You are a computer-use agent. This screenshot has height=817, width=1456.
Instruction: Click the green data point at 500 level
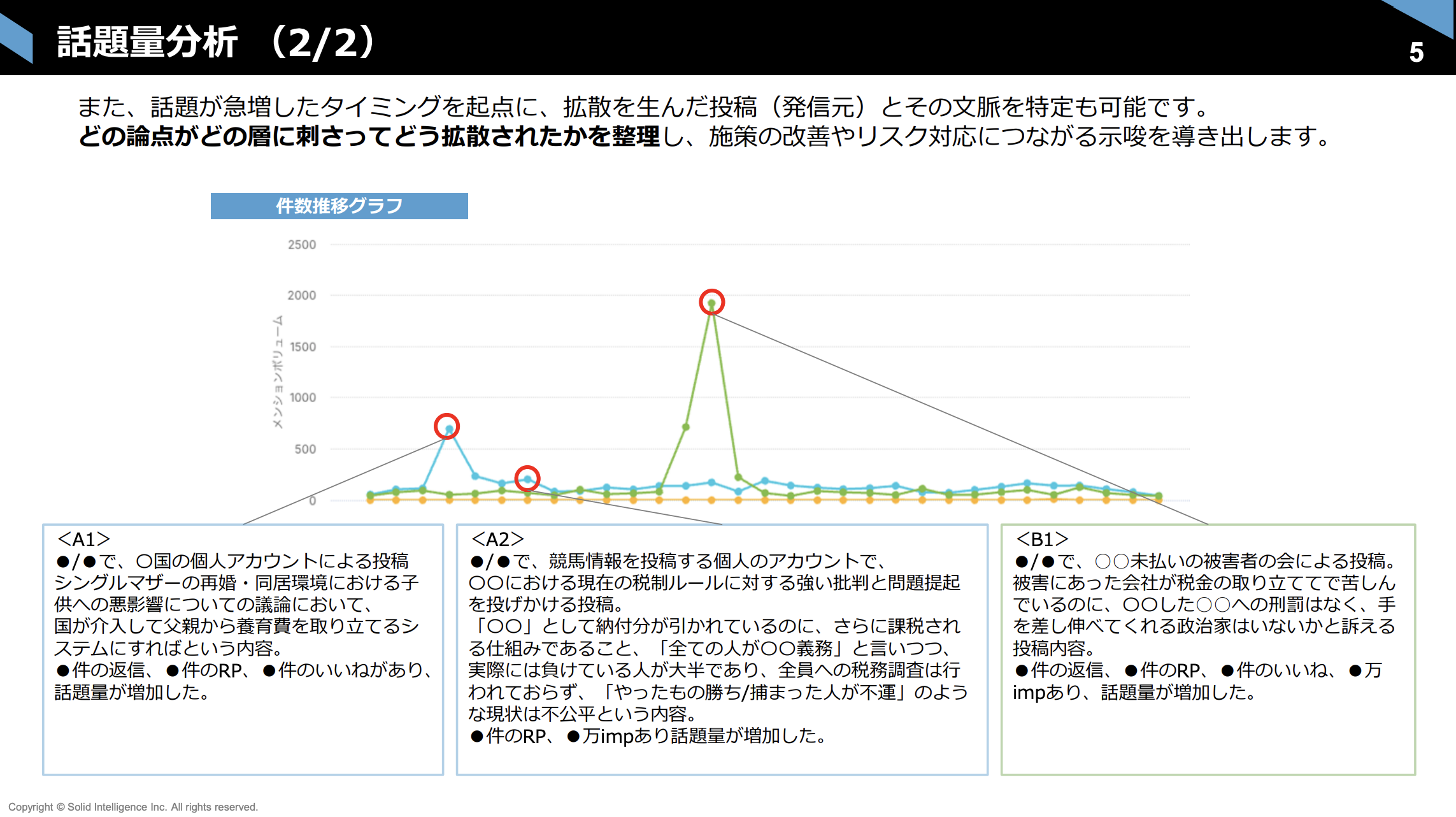685,427
